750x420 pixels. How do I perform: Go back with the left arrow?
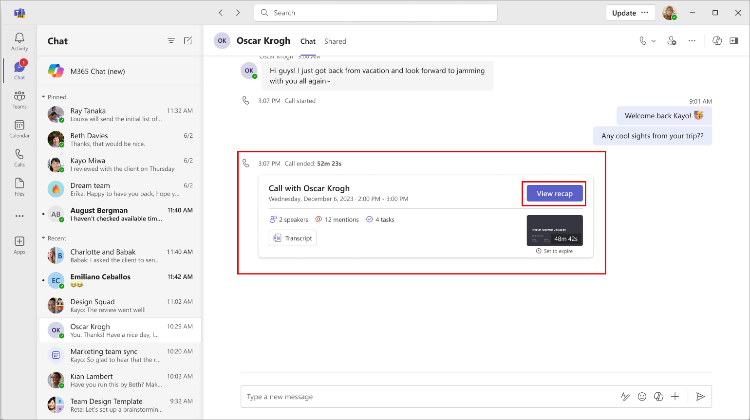pyautogui.click(x=221, y=13)
